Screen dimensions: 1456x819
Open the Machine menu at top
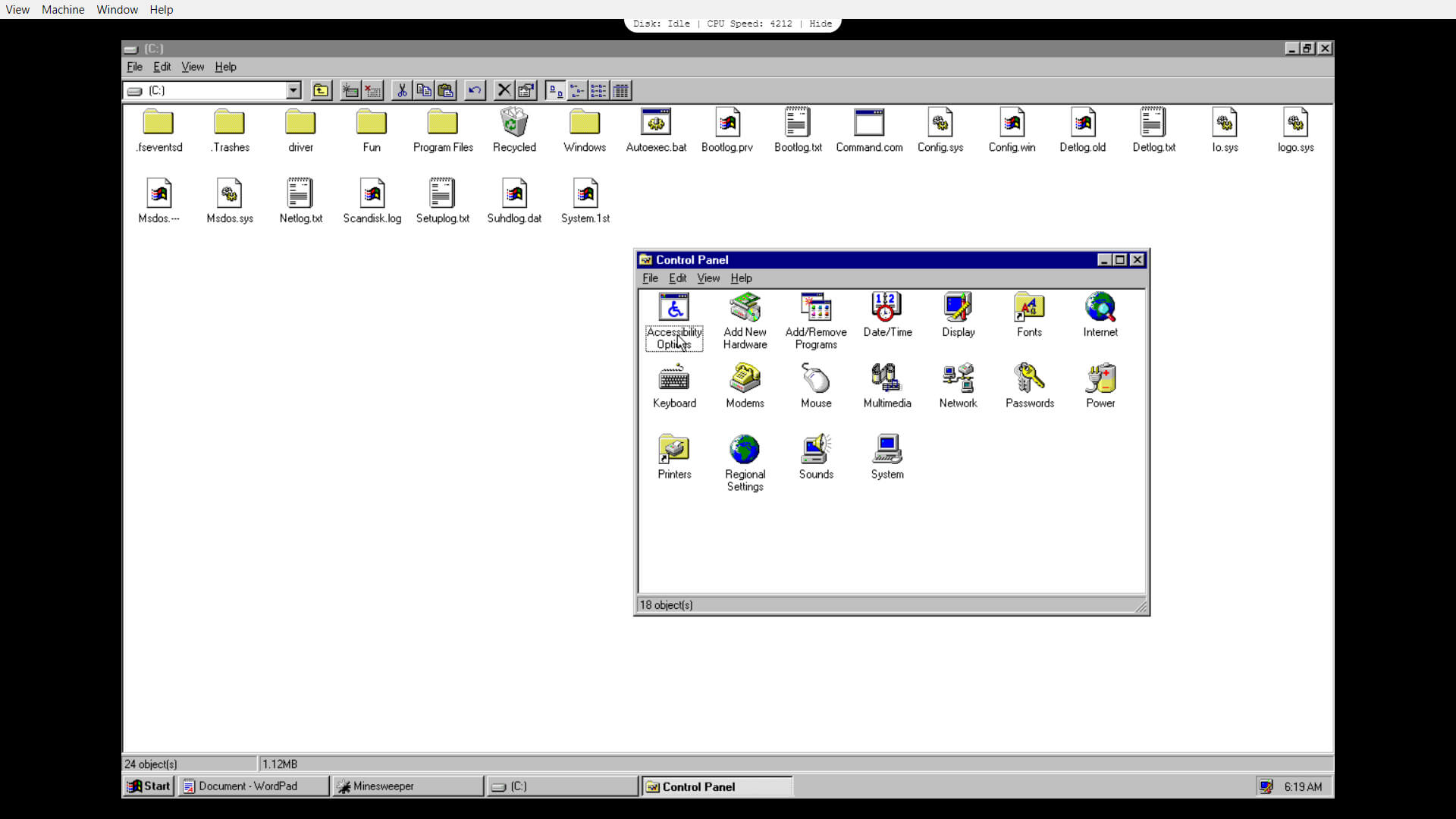(x=63, y=10)
